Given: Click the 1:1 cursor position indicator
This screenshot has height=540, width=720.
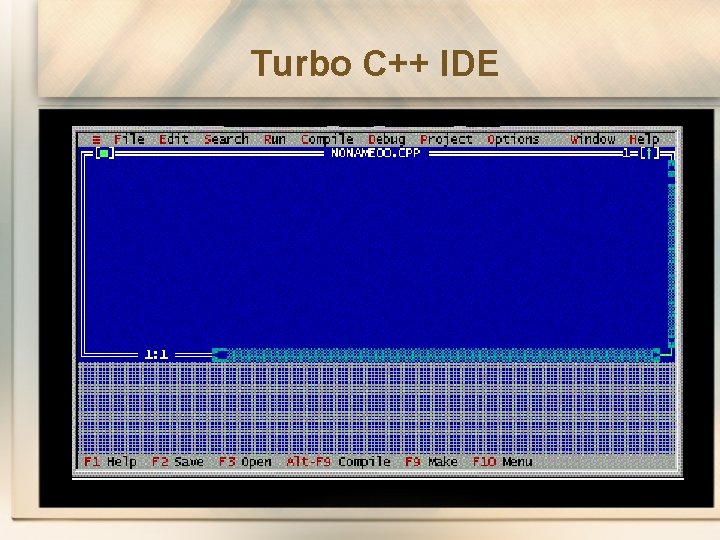Looking at the screenshot, I should 156,354.
